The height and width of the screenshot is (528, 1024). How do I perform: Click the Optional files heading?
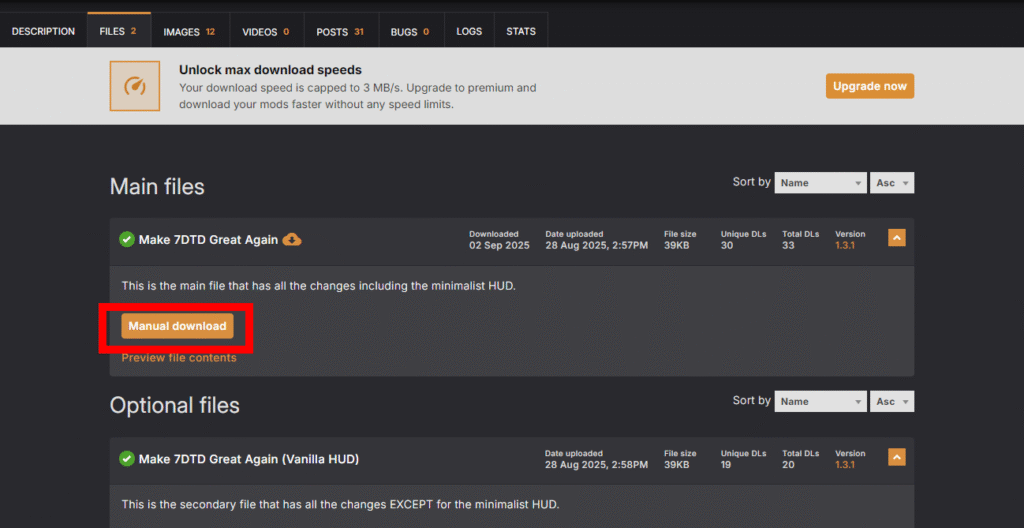click(x=174, y=406)
